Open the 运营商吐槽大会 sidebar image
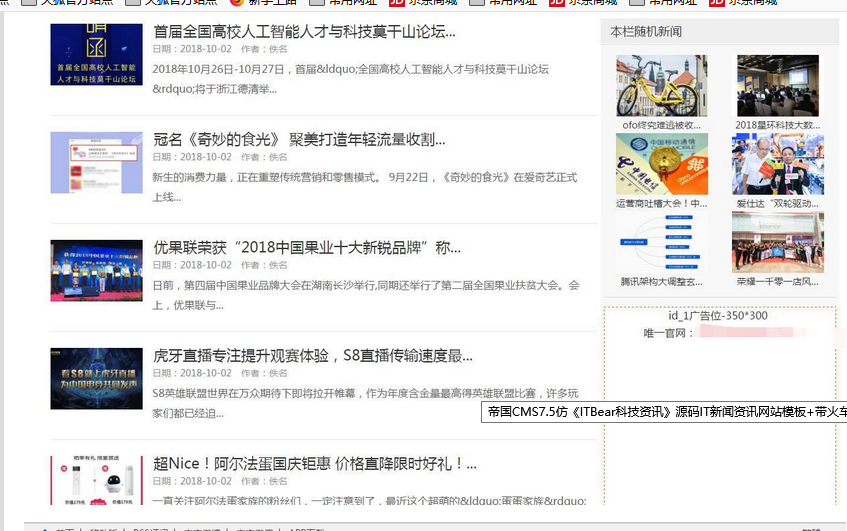The height and width of the screenshot is (531, 847). [x=662, y=164]
